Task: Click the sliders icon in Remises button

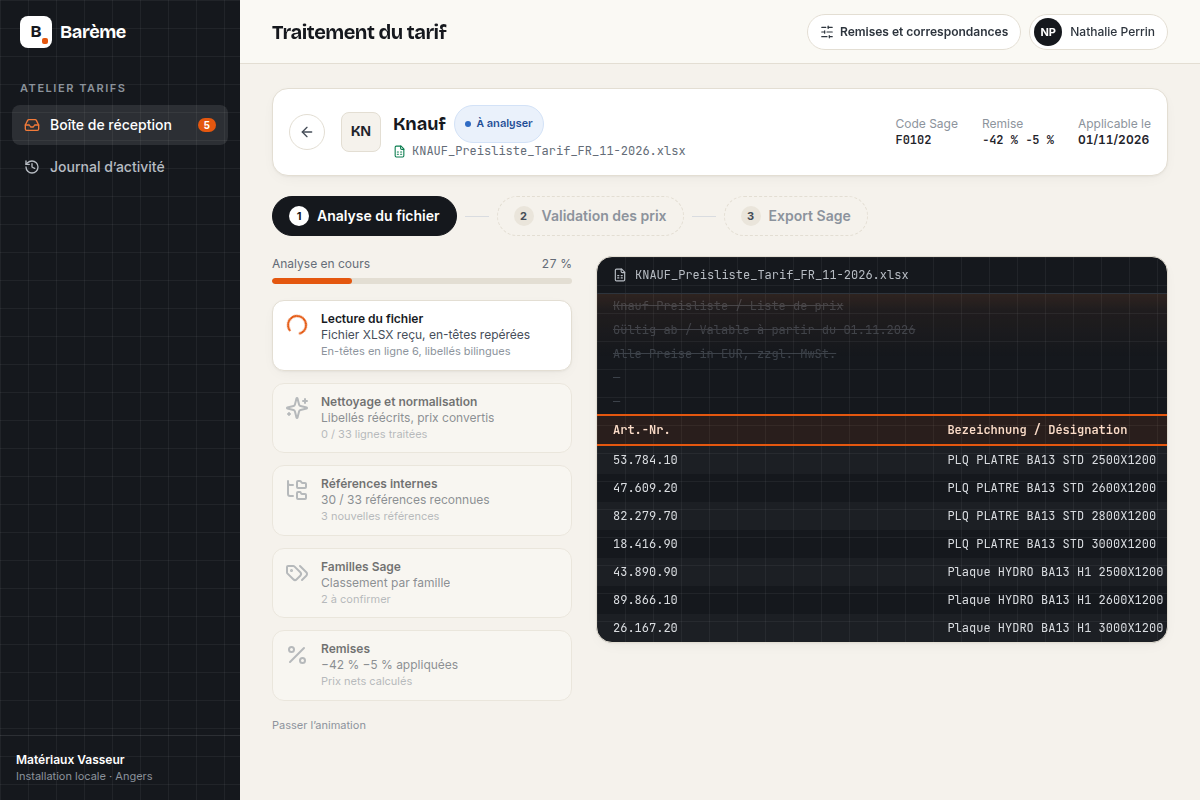Action: [827, 32]
